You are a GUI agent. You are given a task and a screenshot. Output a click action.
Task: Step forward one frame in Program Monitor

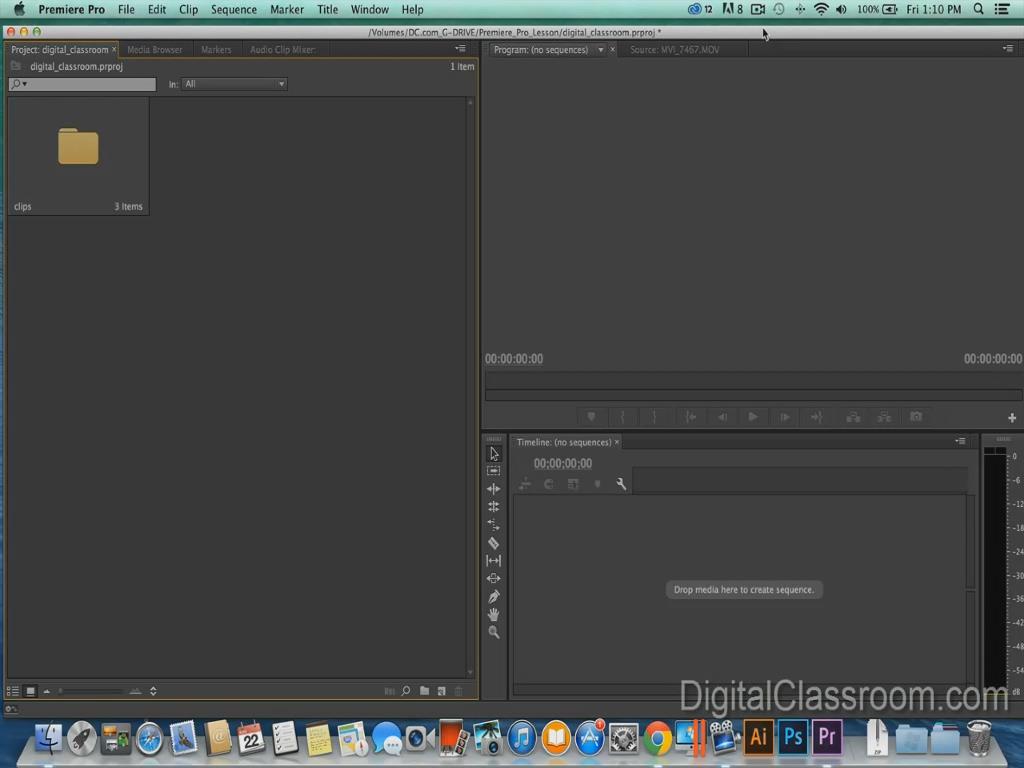click(785, 417)
